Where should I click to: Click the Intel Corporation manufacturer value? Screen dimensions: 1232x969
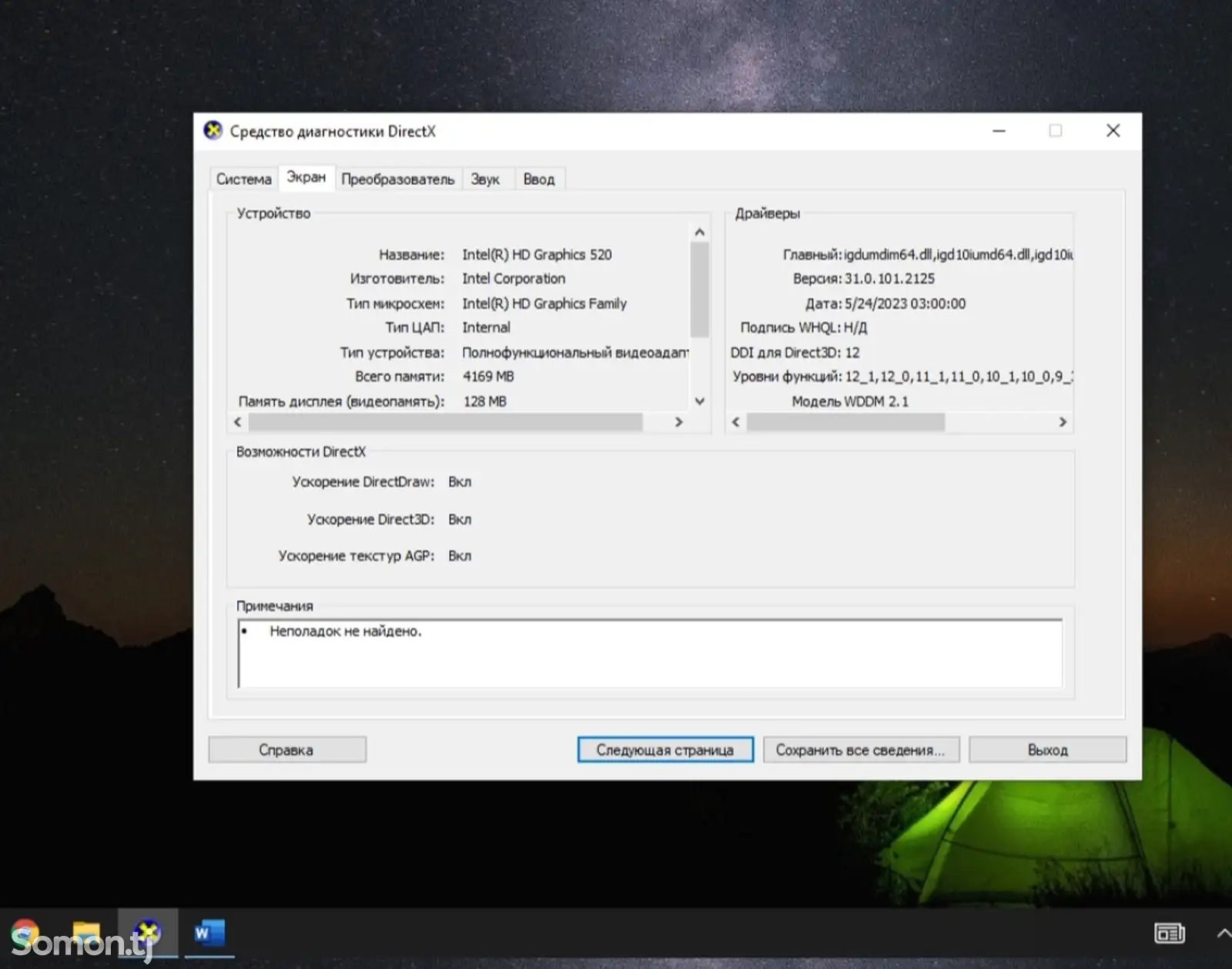[514, 278]
